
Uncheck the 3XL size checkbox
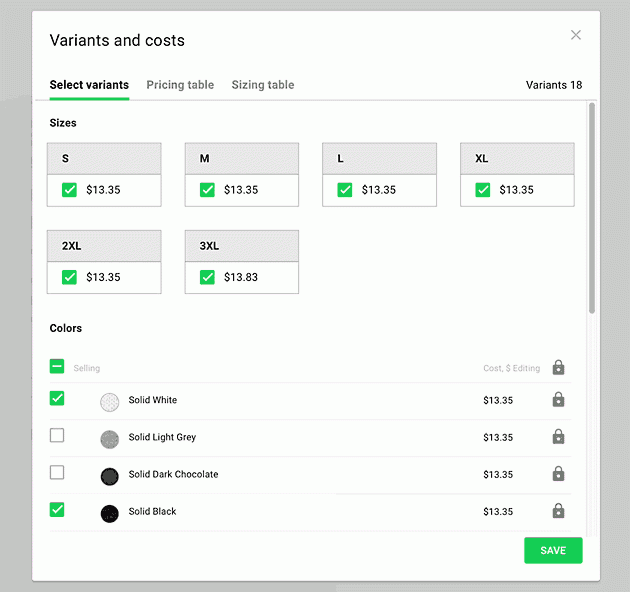pos(207,277)
